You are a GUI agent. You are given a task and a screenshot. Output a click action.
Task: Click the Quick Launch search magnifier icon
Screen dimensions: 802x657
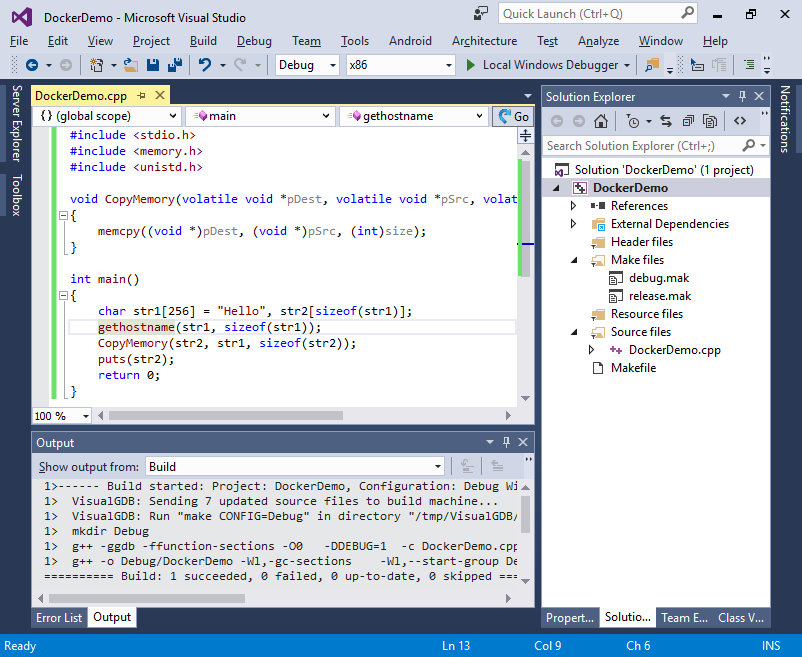[687, 12]
